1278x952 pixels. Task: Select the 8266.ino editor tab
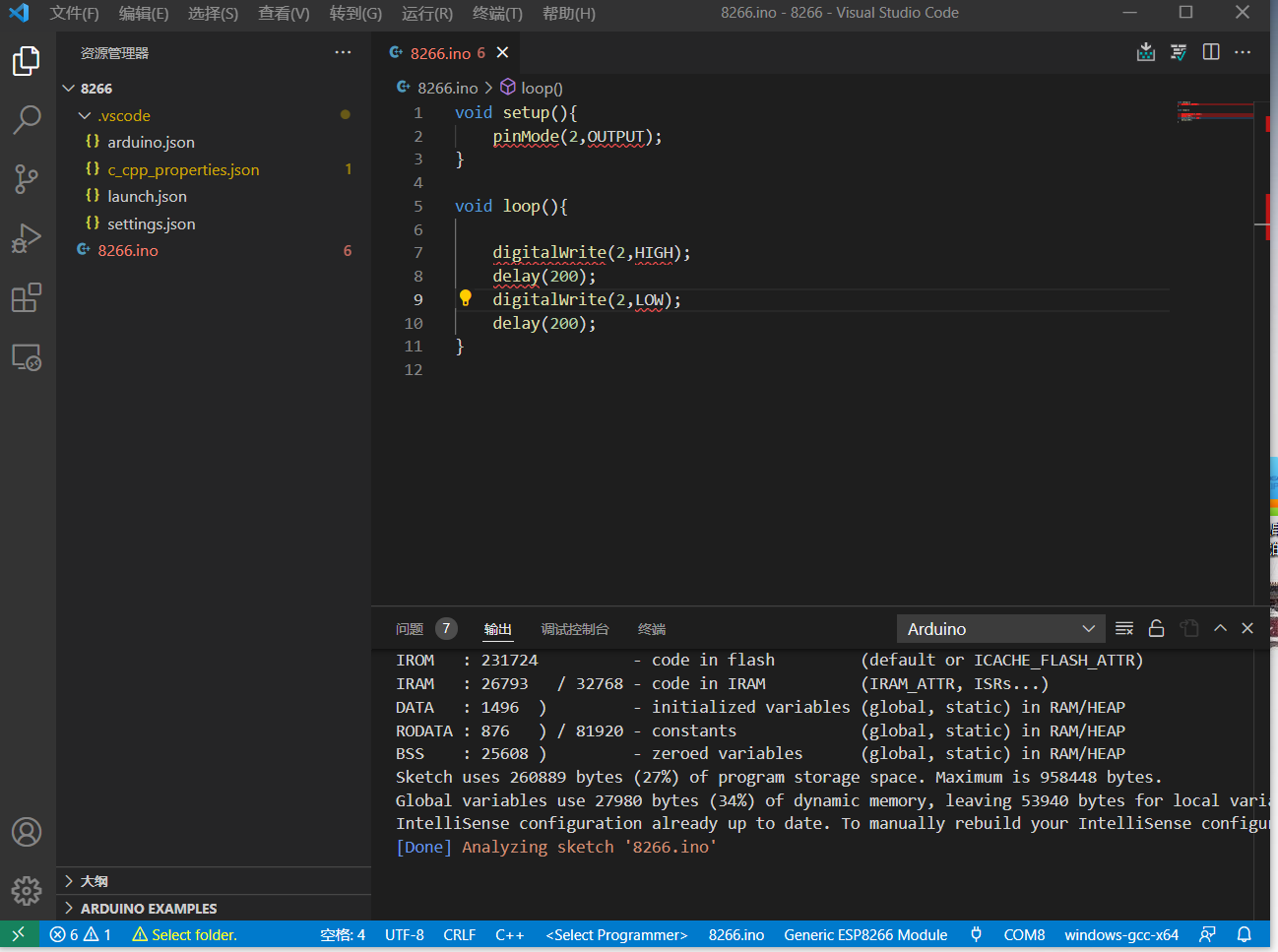447,52
